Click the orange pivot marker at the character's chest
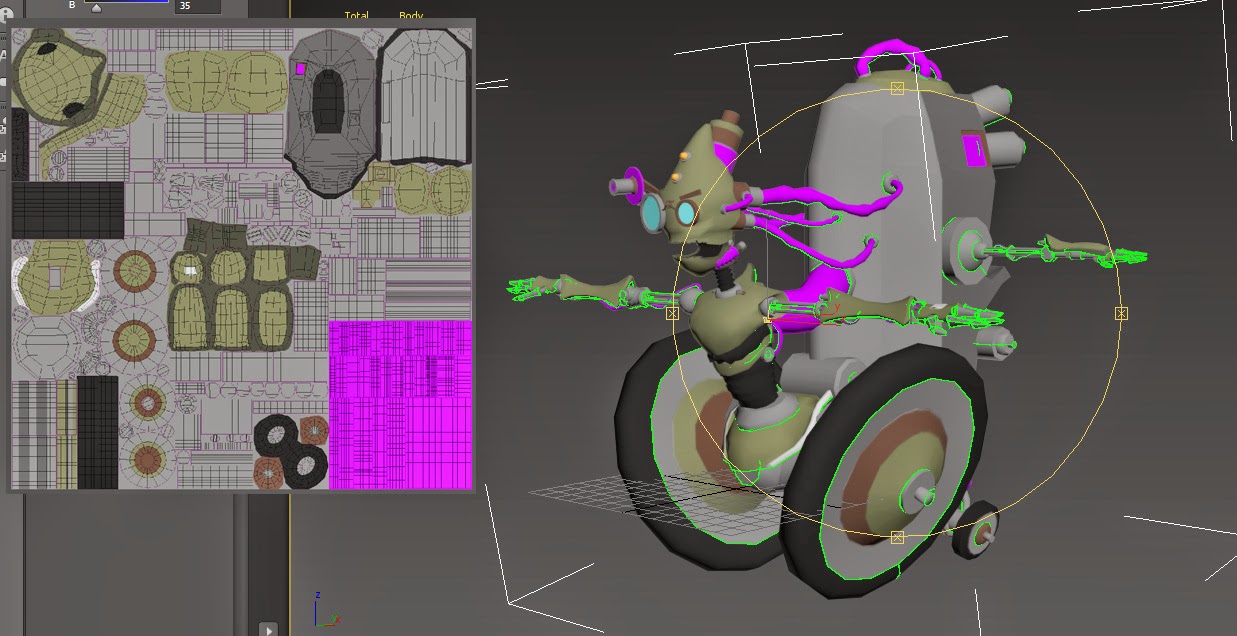1237x636 pixels. 767,320
